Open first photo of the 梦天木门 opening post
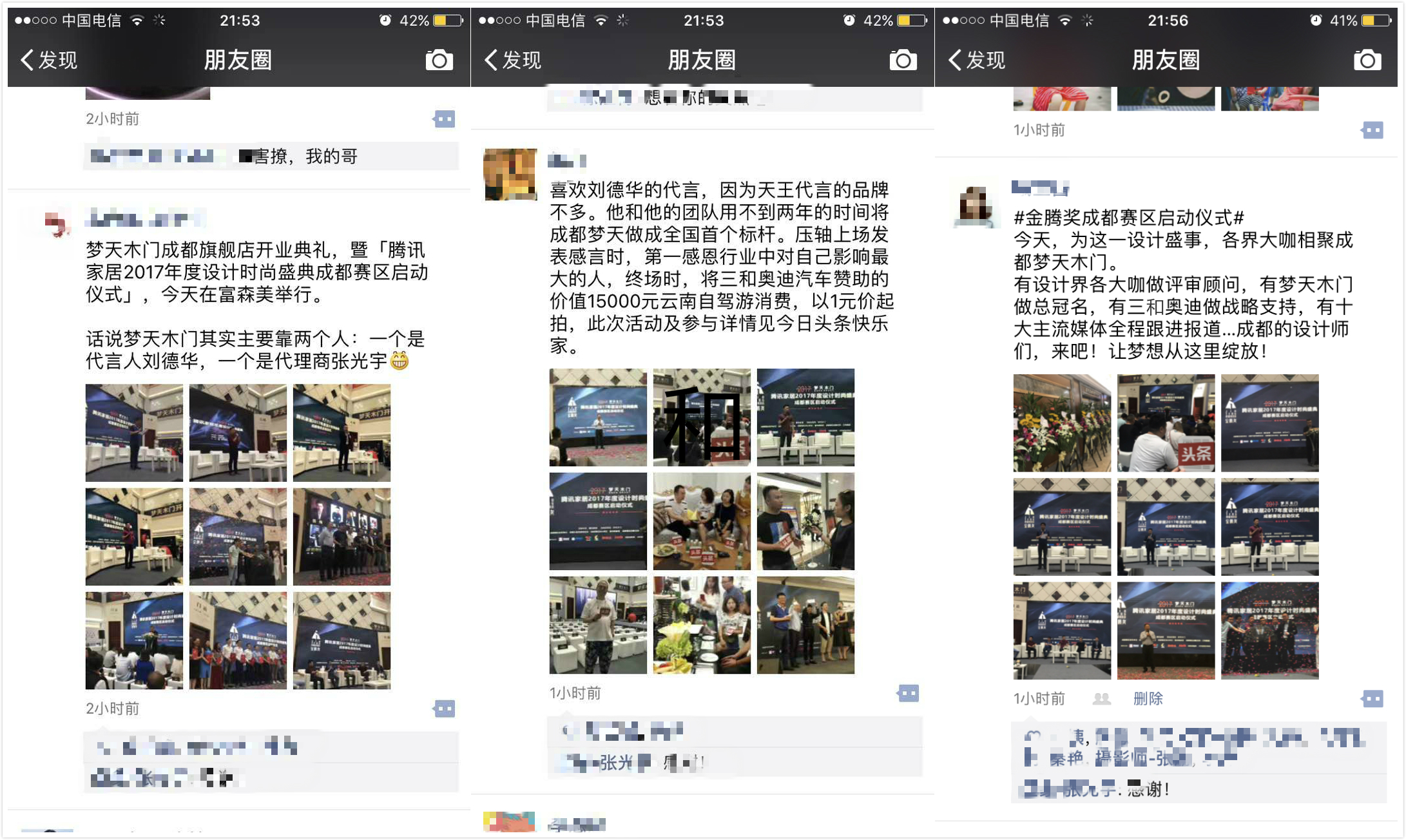Image resolution: width=1406 pixels, height=840 pixels. pos(134,433)
